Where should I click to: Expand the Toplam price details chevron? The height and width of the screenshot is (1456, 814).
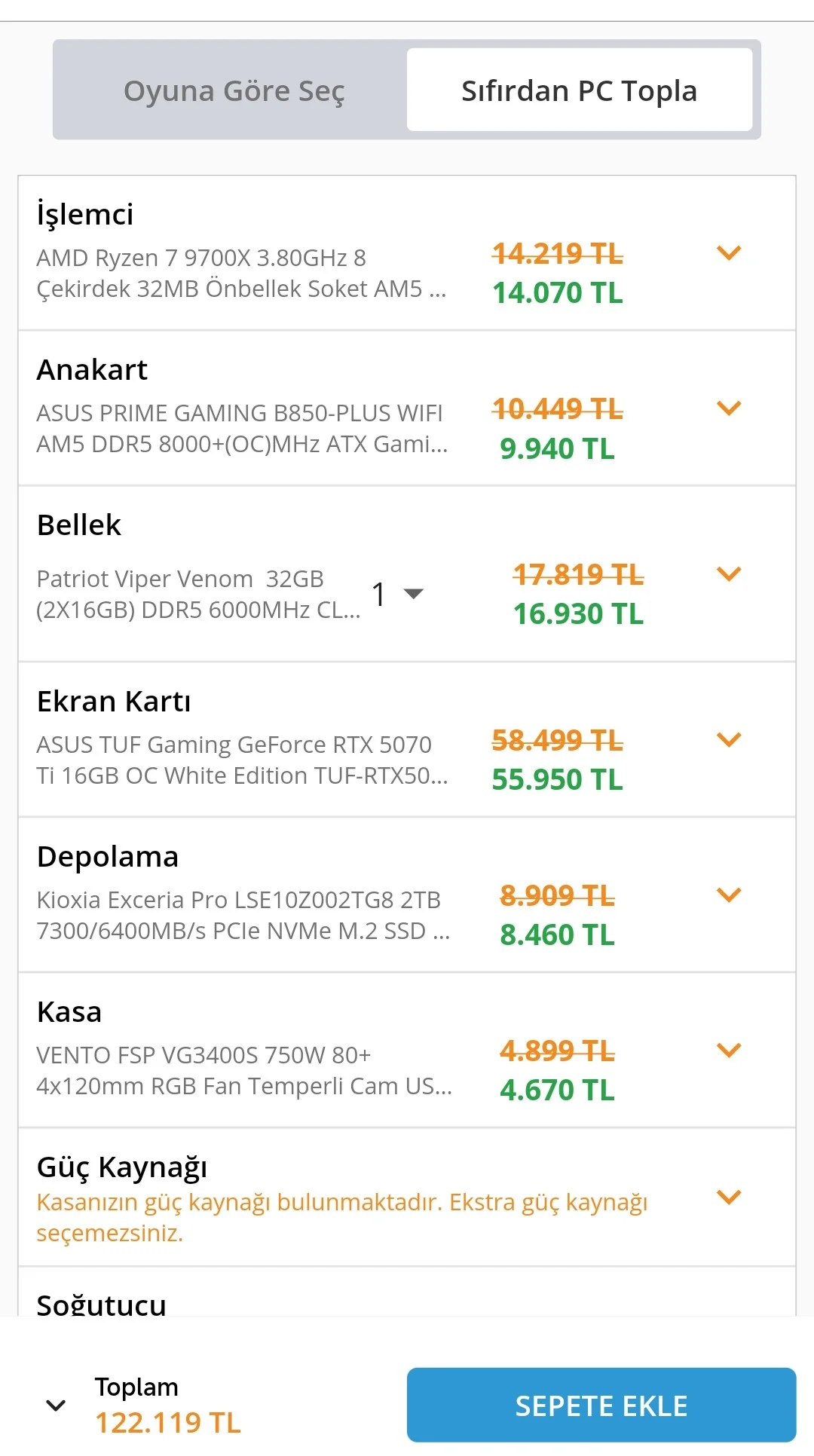click(x=56, y=1406)
